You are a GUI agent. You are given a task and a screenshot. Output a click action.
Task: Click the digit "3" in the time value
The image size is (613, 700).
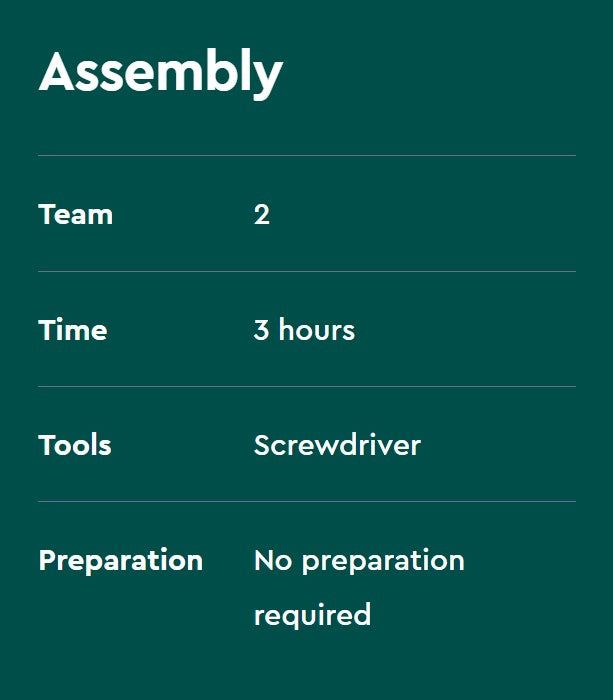point(261,330)
